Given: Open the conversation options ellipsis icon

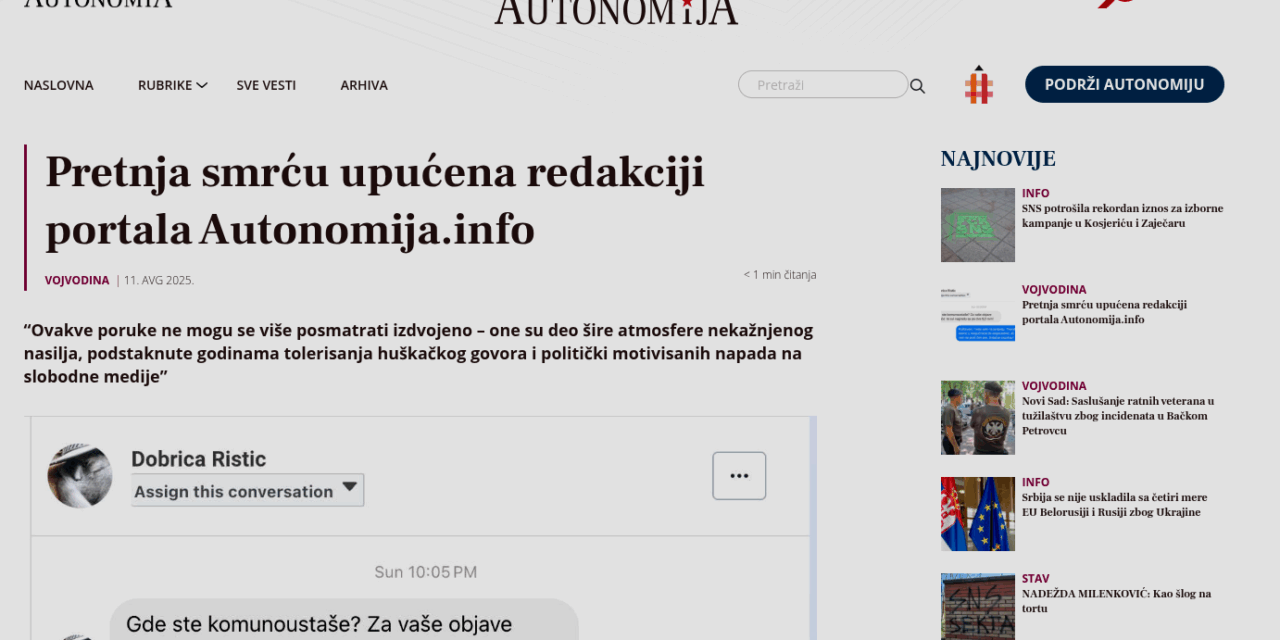Looking at the screenshot, I should [x=739, y=475].
